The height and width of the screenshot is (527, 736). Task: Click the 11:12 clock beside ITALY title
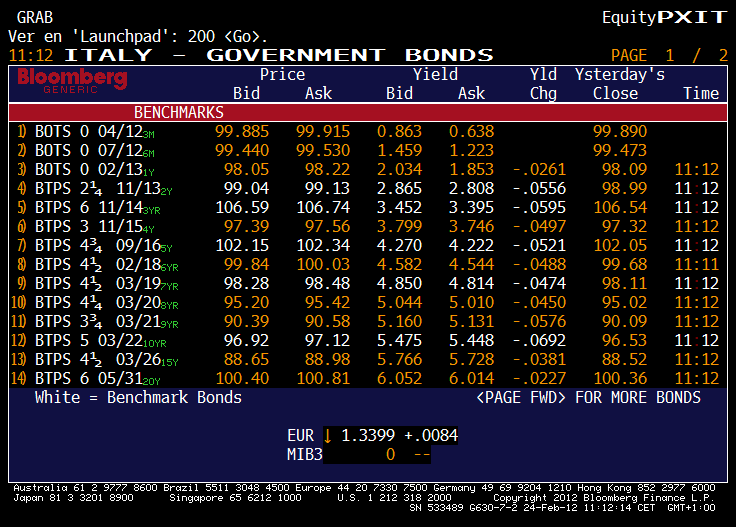coord(31,55)
